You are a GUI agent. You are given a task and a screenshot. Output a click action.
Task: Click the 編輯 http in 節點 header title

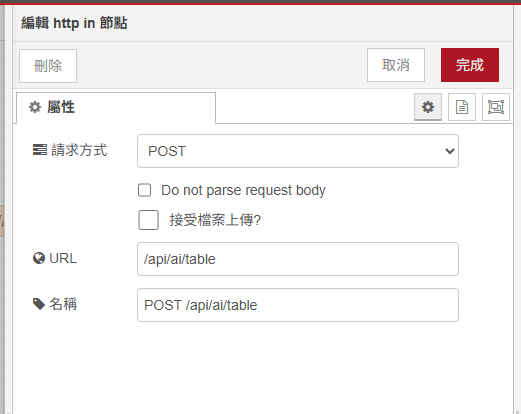pos(74,23)
